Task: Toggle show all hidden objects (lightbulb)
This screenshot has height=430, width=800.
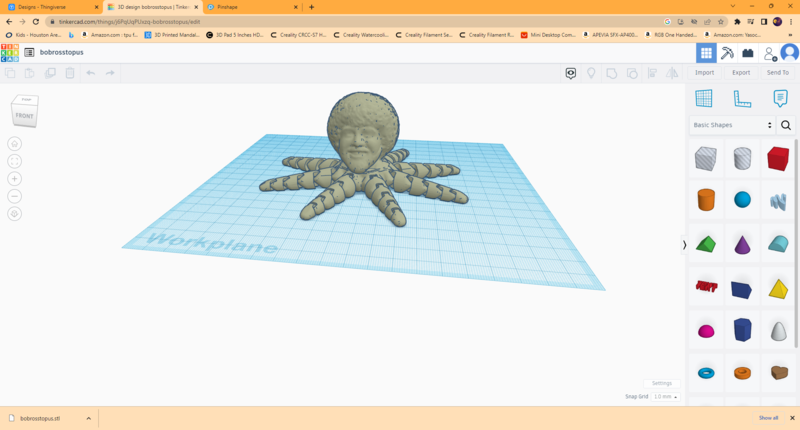Action: coord(591,73)
